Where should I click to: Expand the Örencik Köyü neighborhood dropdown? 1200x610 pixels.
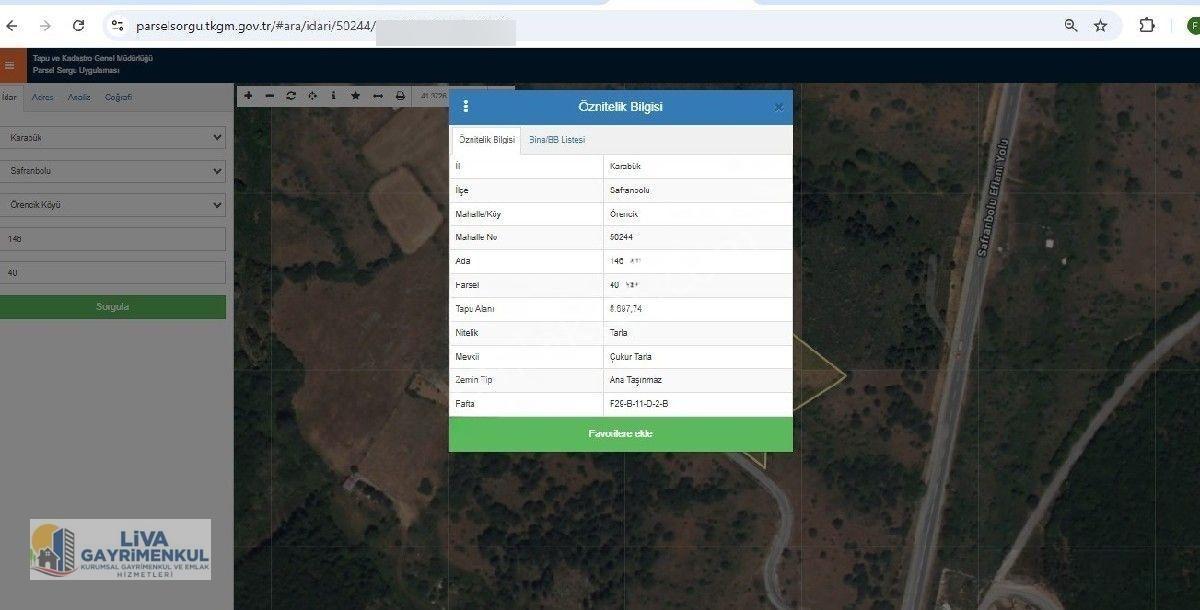click(x=113, y=205)
